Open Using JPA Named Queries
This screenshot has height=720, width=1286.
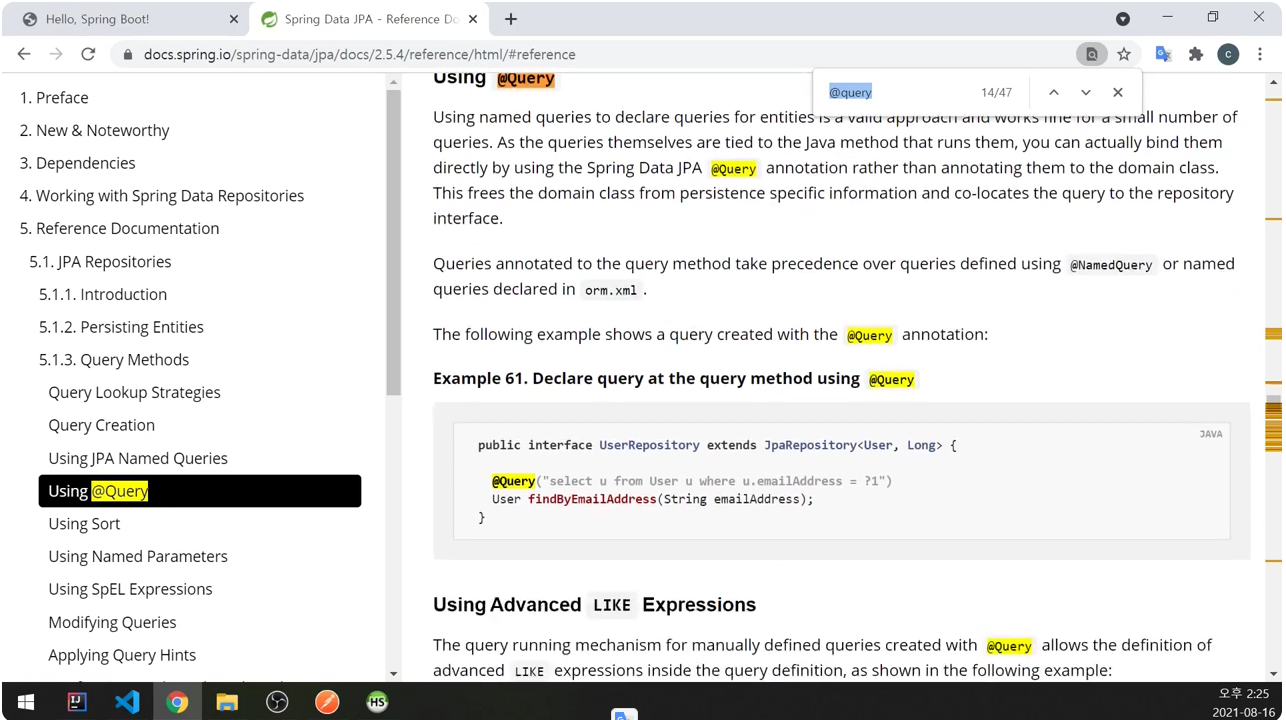tap(138, 458)
